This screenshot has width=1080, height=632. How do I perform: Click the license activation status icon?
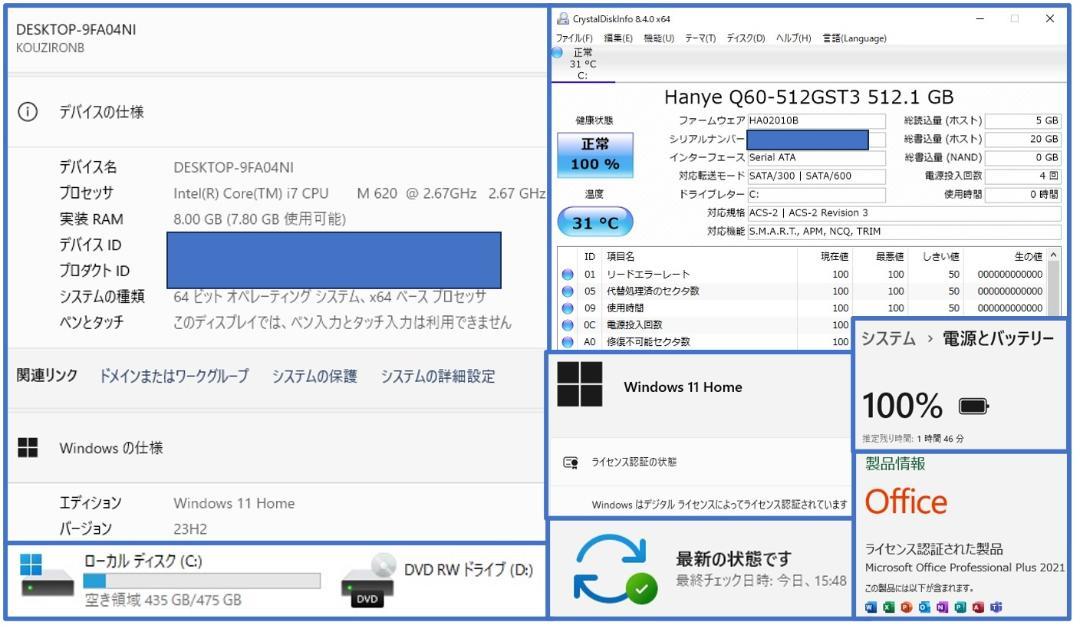click(570, 463)
